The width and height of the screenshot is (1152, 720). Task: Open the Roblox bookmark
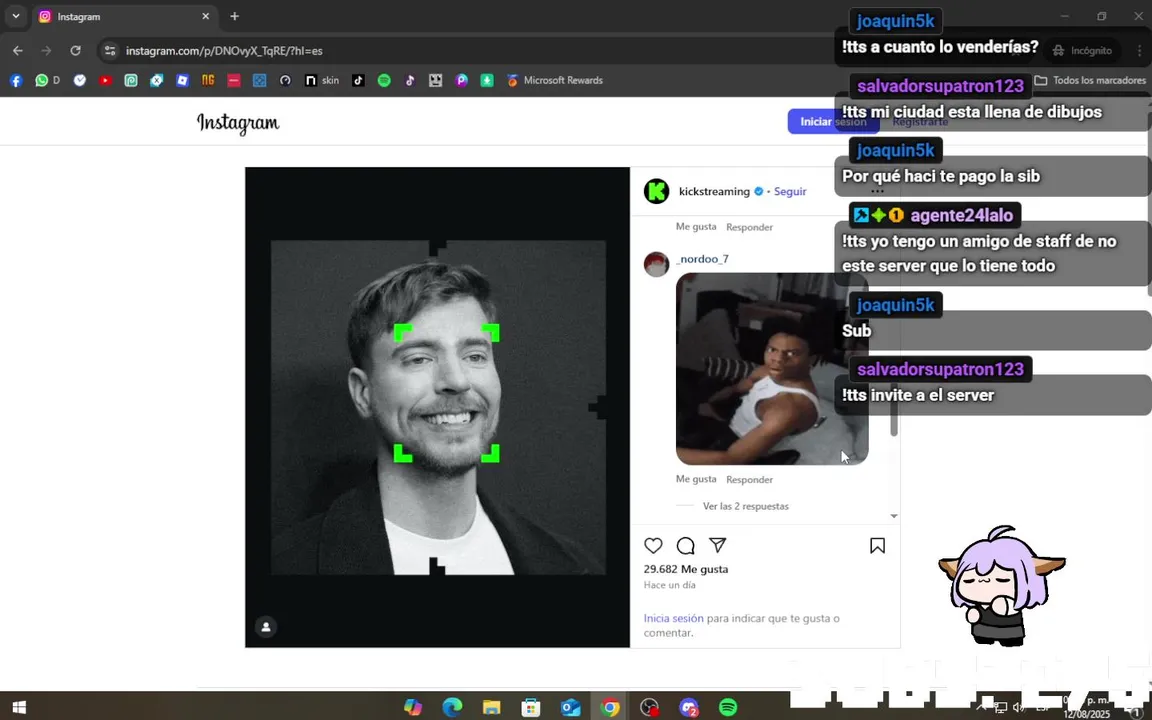182,81
